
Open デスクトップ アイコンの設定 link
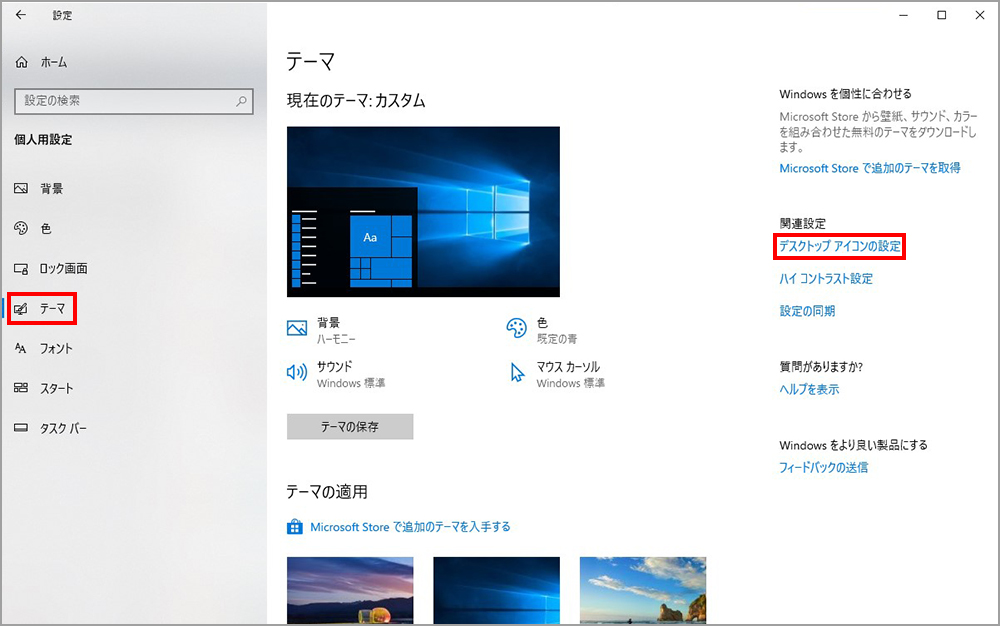point(839,246)
